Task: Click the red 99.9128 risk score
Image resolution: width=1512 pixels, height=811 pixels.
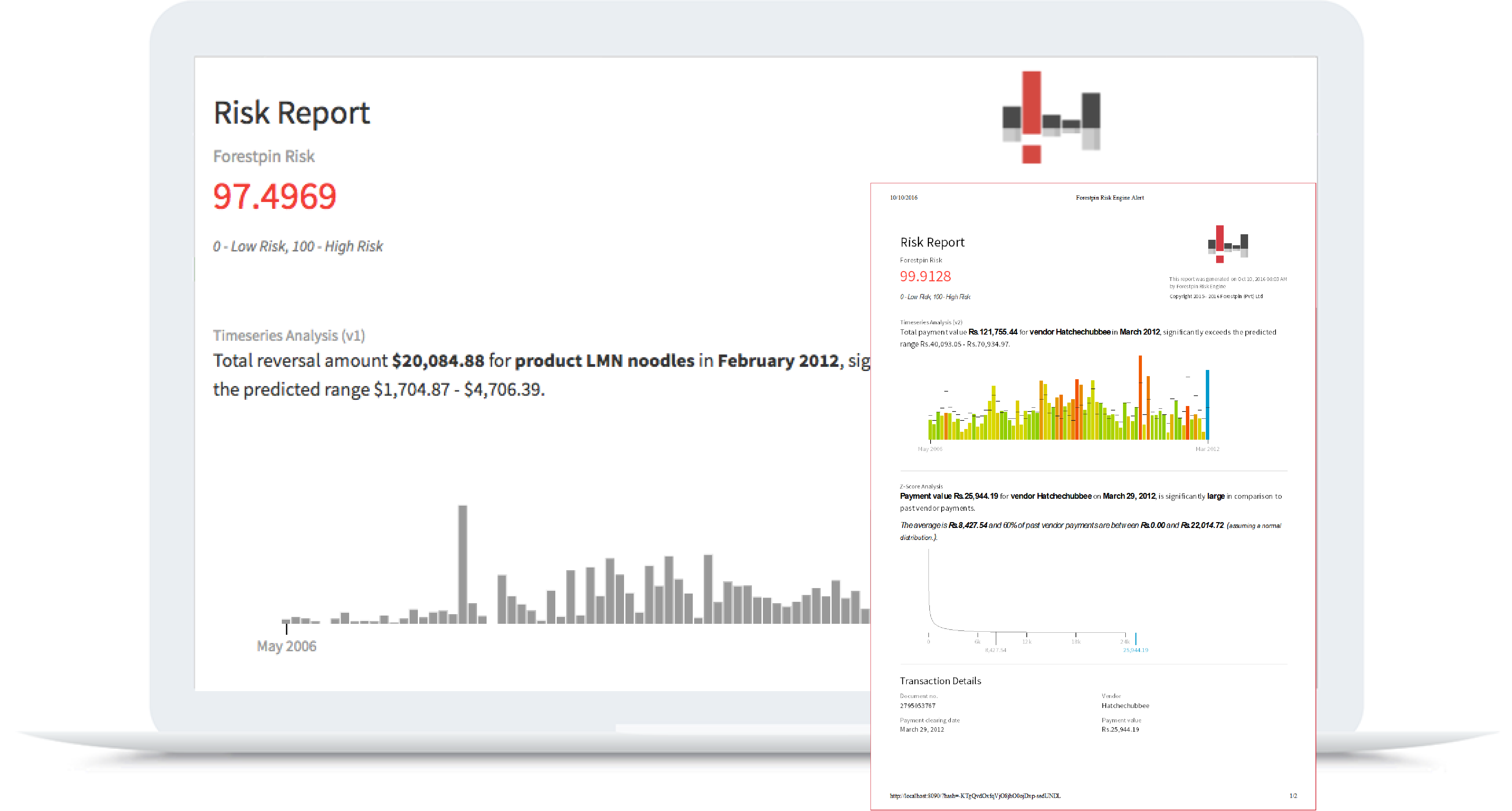Action: pyautogui.click(x=925, y=277)
